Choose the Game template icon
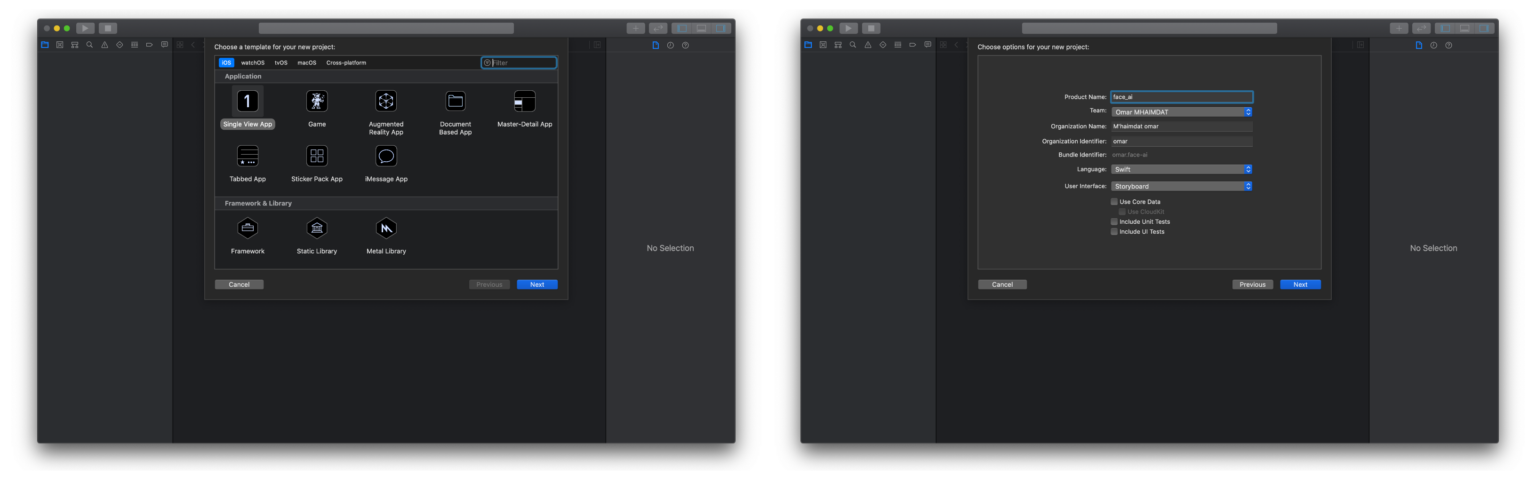The height and width of the screenshot is (480, 1536). click(317, 101)
